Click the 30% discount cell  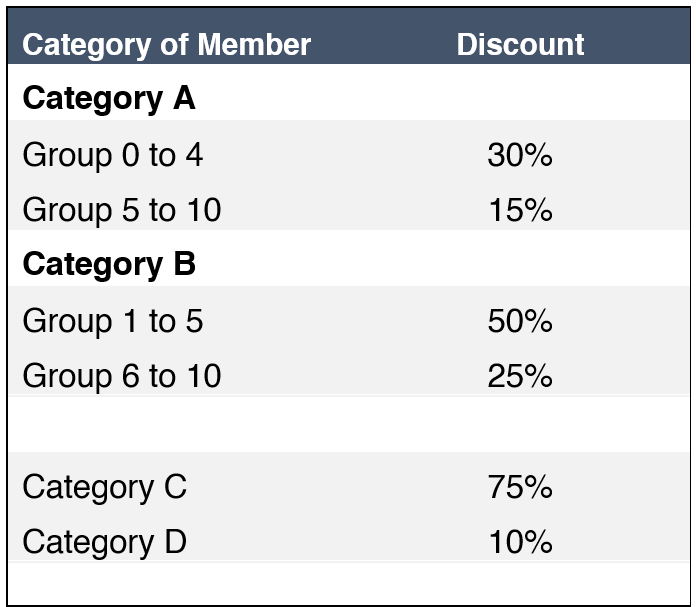coord(520,155)
